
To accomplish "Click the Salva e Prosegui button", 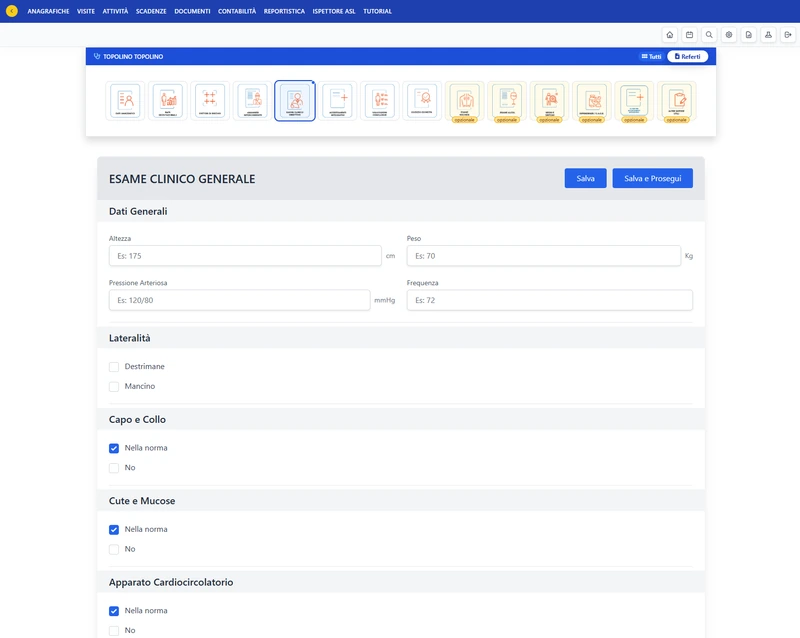I will 653,178.
